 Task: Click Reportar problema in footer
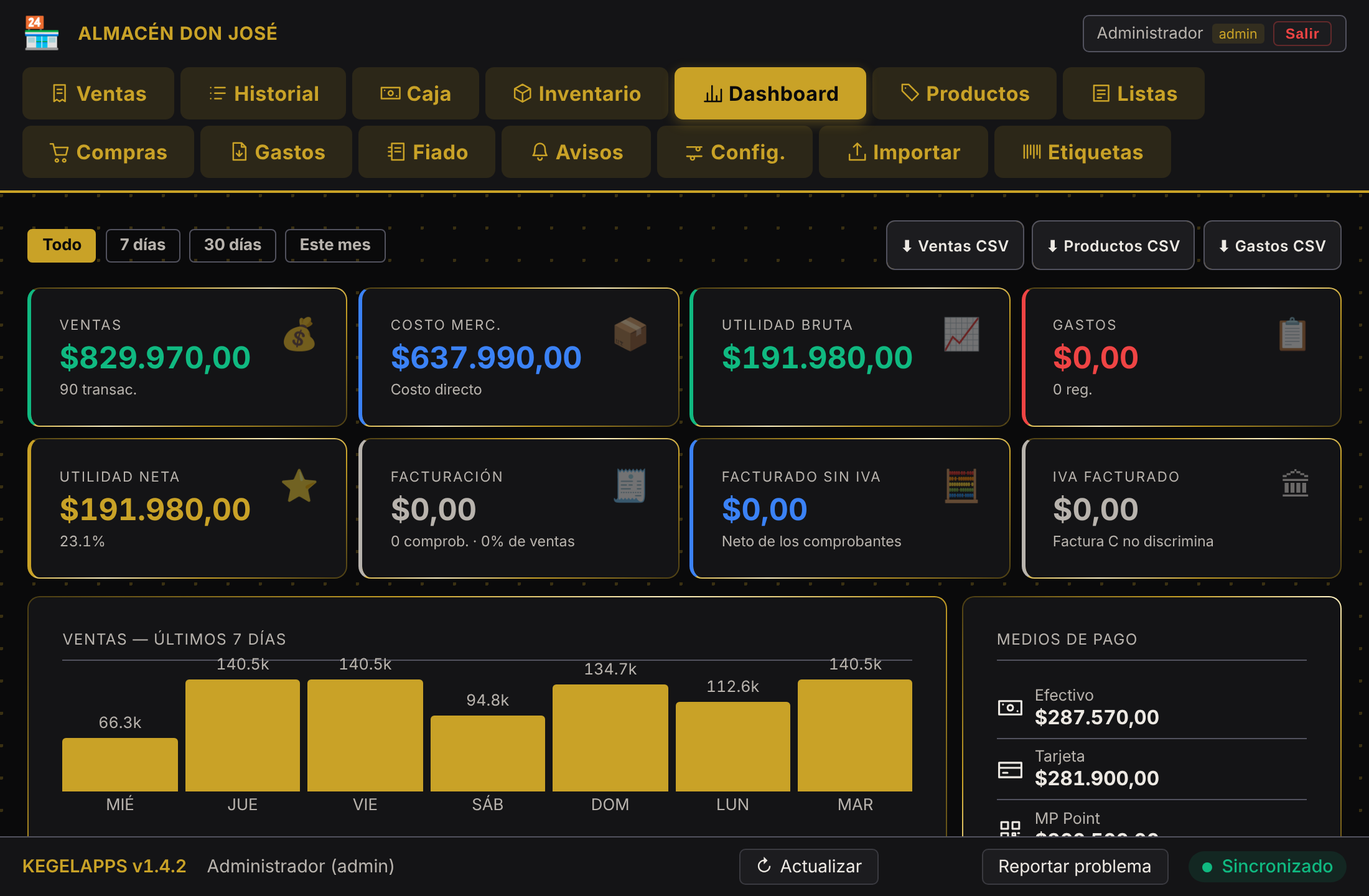point(1075,866)
